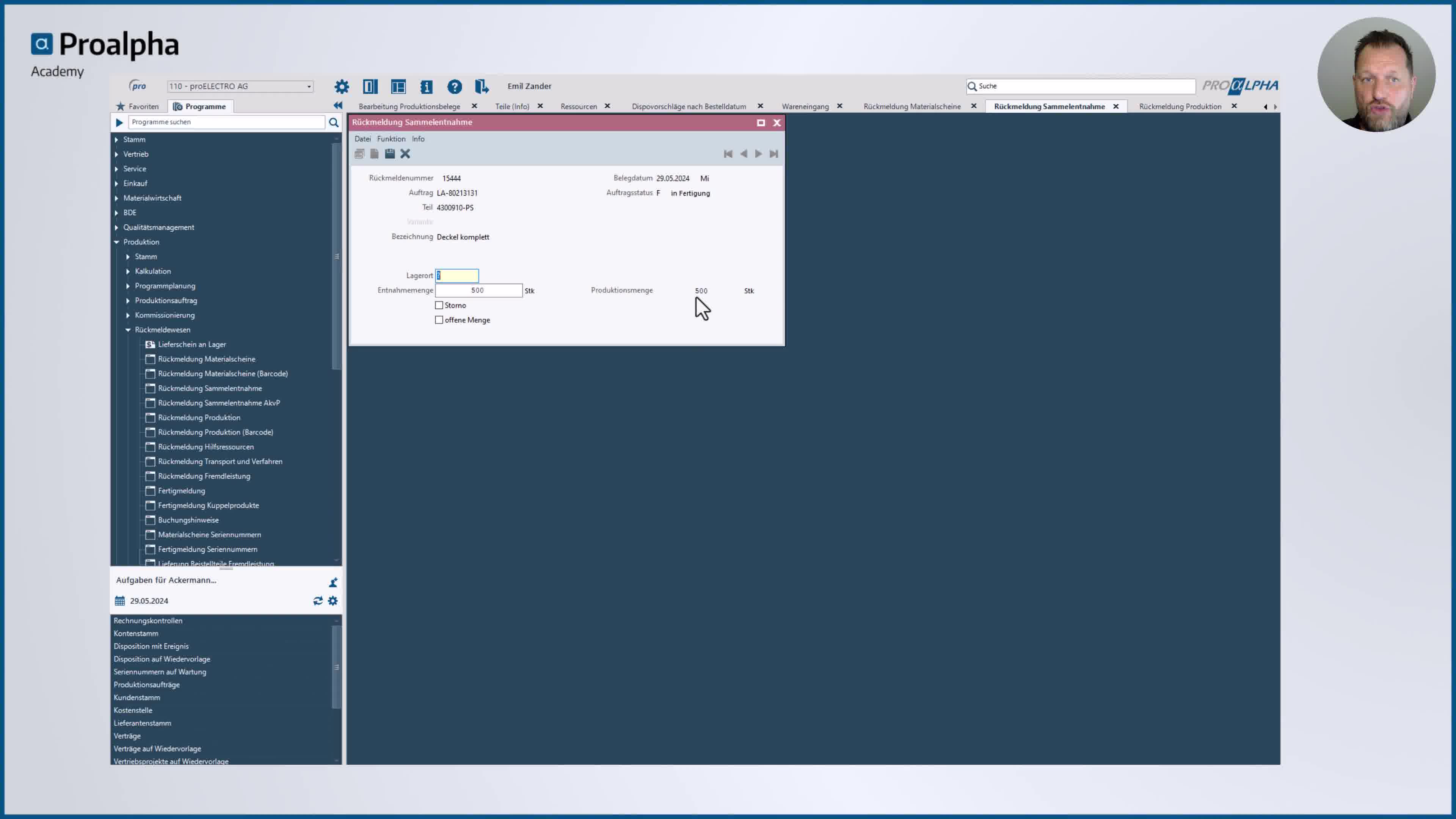Click the Suche search field

coord(1081,86)
